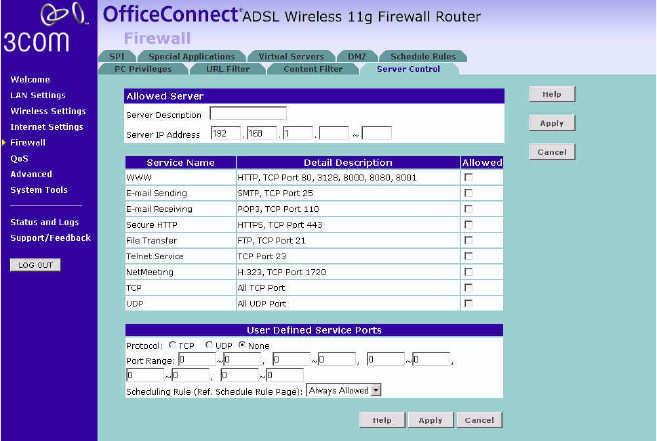657x441 pixels.
Task: Select the Server Control tab
Action: coord(408,69)
